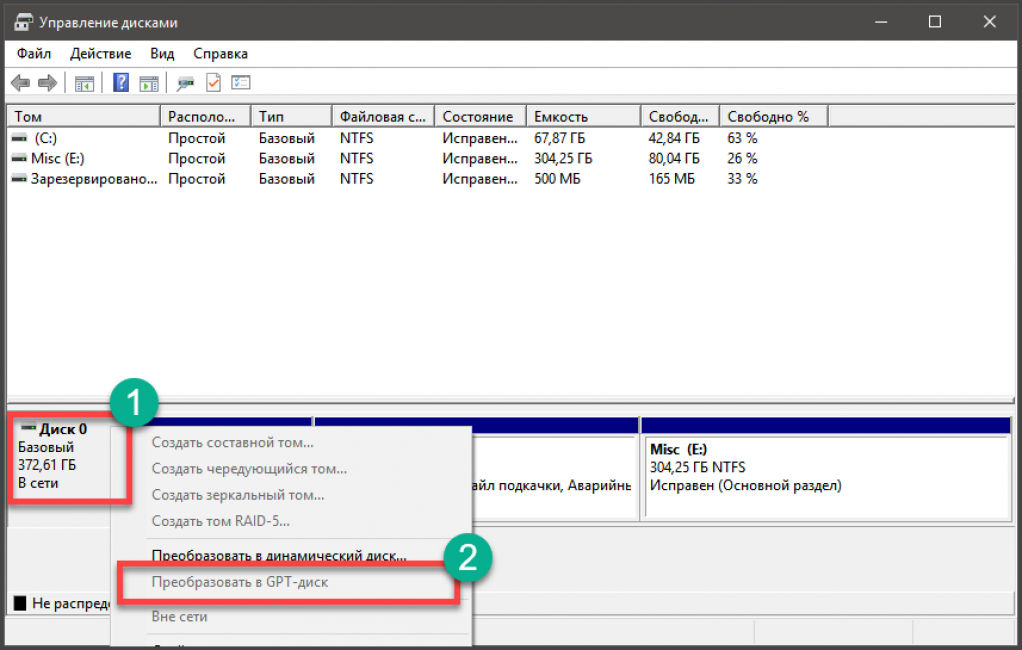Open the Справка menu
This screenshot has height=650, width=1022.
(220, 53)
